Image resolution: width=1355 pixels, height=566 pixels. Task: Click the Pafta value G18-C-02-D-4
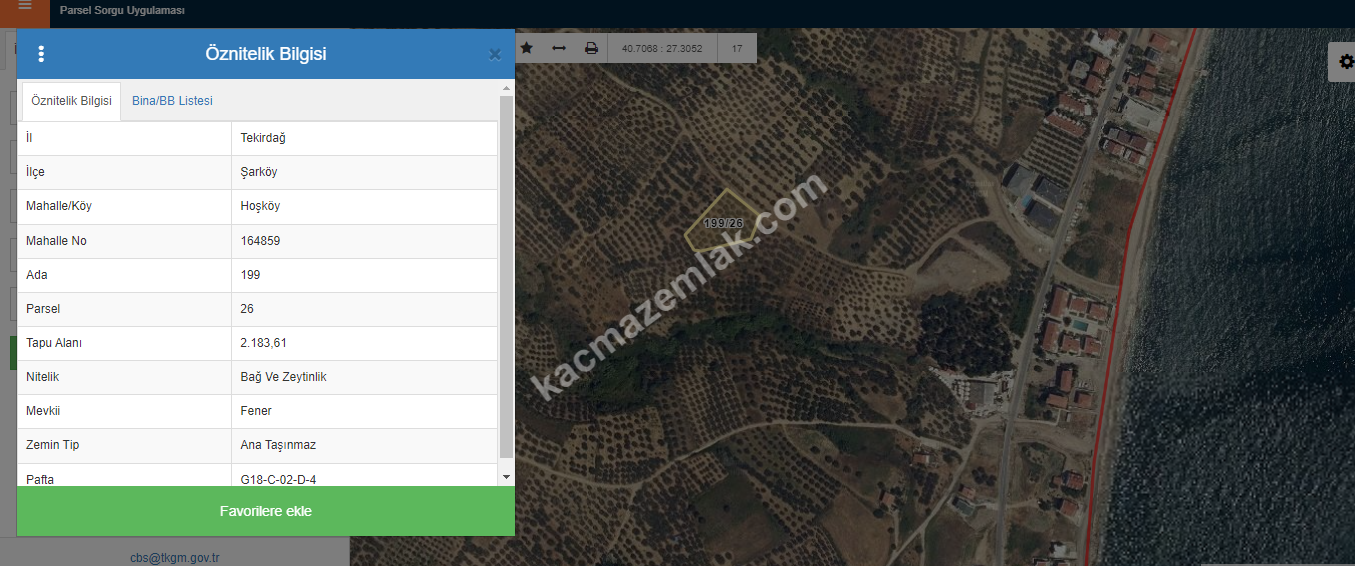278,479
